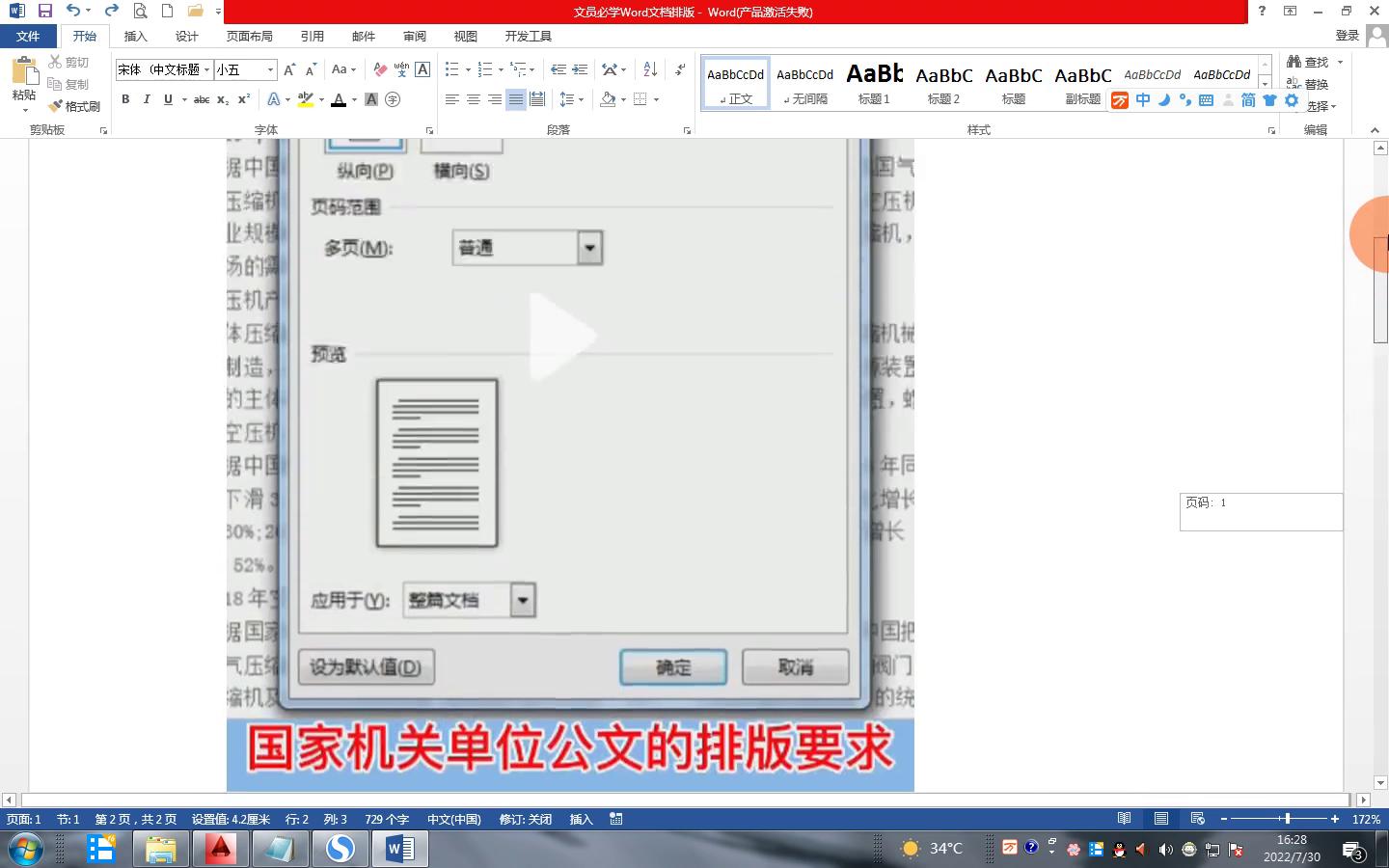1389x868 pixels.
Task: Apply the 标题 1 style
Action: tap(874, 83)
